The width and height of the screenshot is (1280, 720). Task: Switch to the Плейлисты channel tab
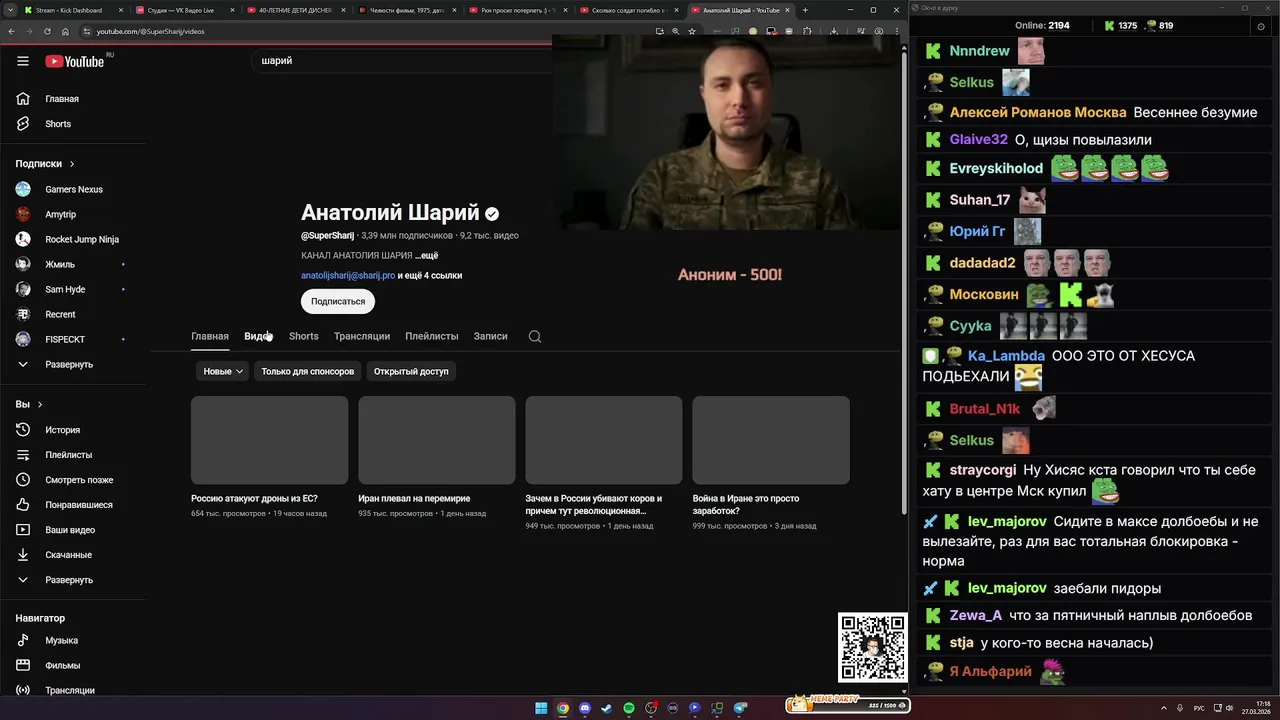pos(432,336)
